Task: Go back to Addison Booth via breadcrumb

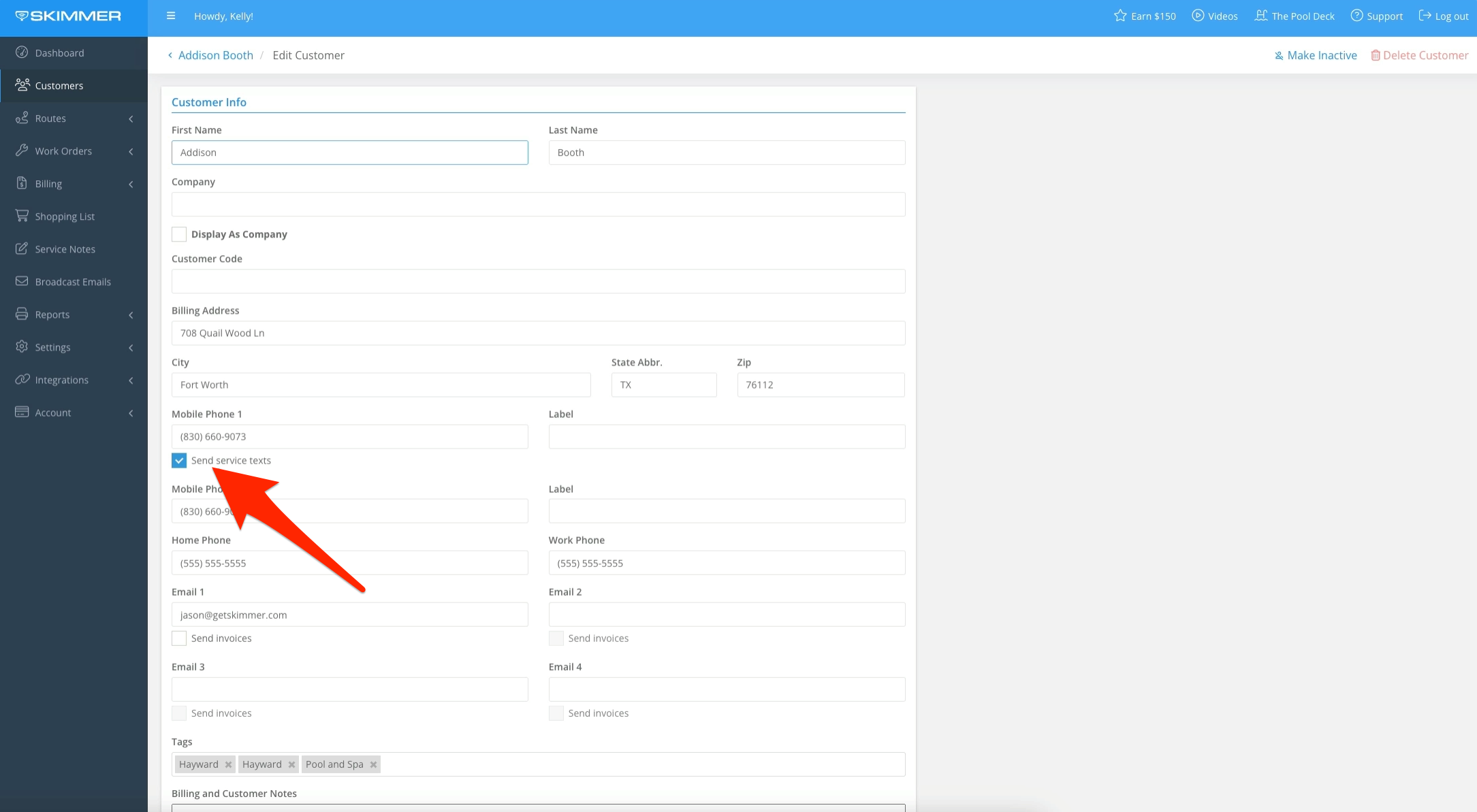Action: [215, 55]
